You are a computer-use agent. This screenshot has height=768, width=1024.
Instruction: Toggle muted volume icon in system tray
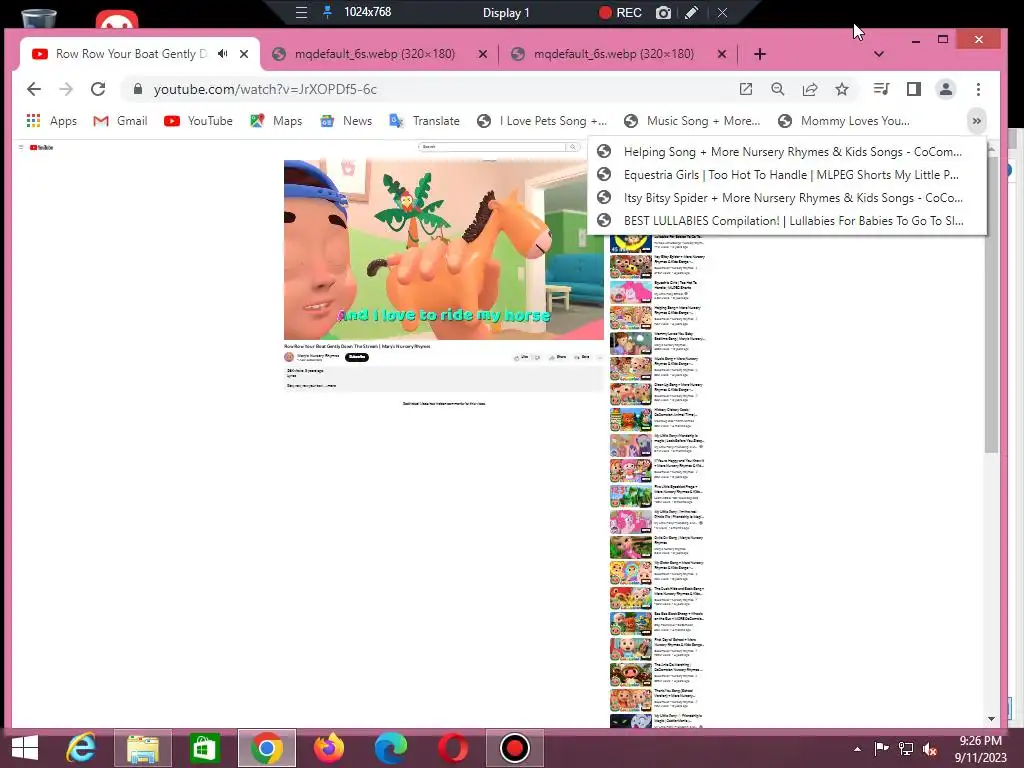[x=930, y=749]
